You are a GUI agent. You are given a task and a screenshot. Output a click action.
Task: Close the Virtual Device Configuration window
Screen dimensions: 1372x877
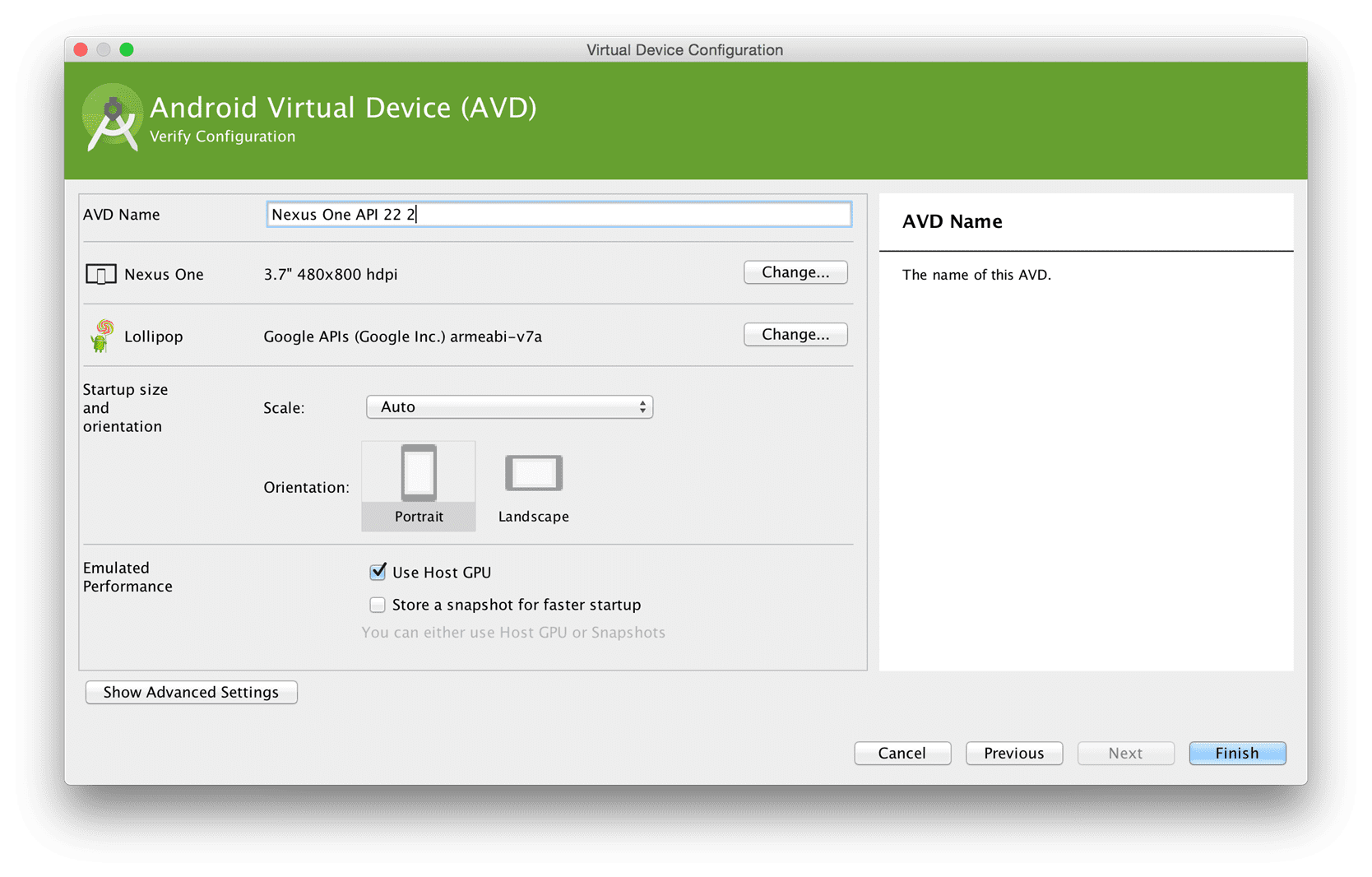click(x=81, y=49)
